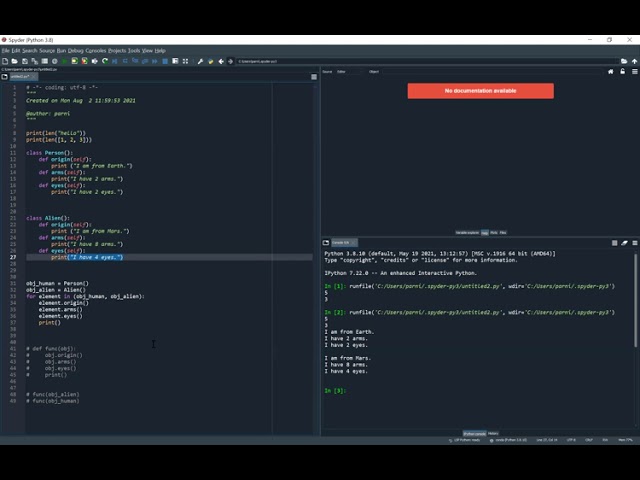Image resolution: width=640 pixels, height=480 pixels.
Task: Browse tabs icon in editor pane
Action: tap(4, 77)
